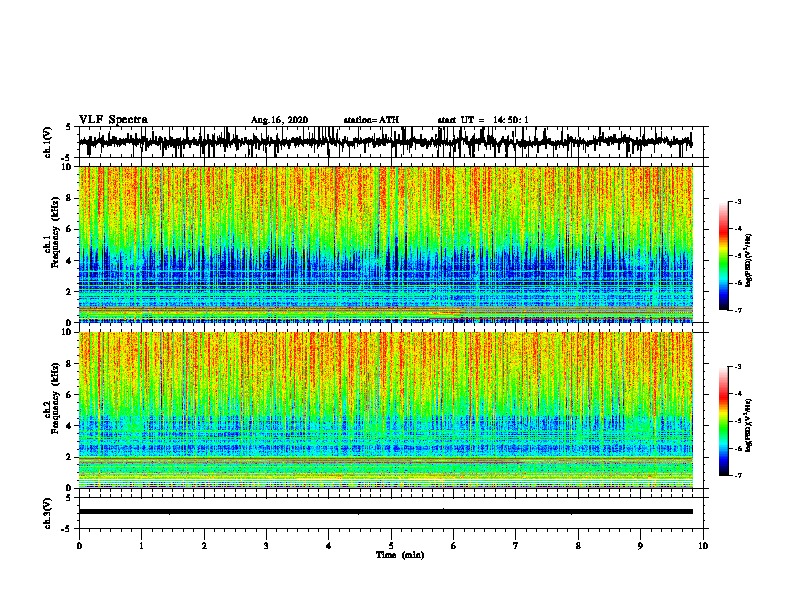Click the ch.1 spectrogram color bar

pos(724,256)
